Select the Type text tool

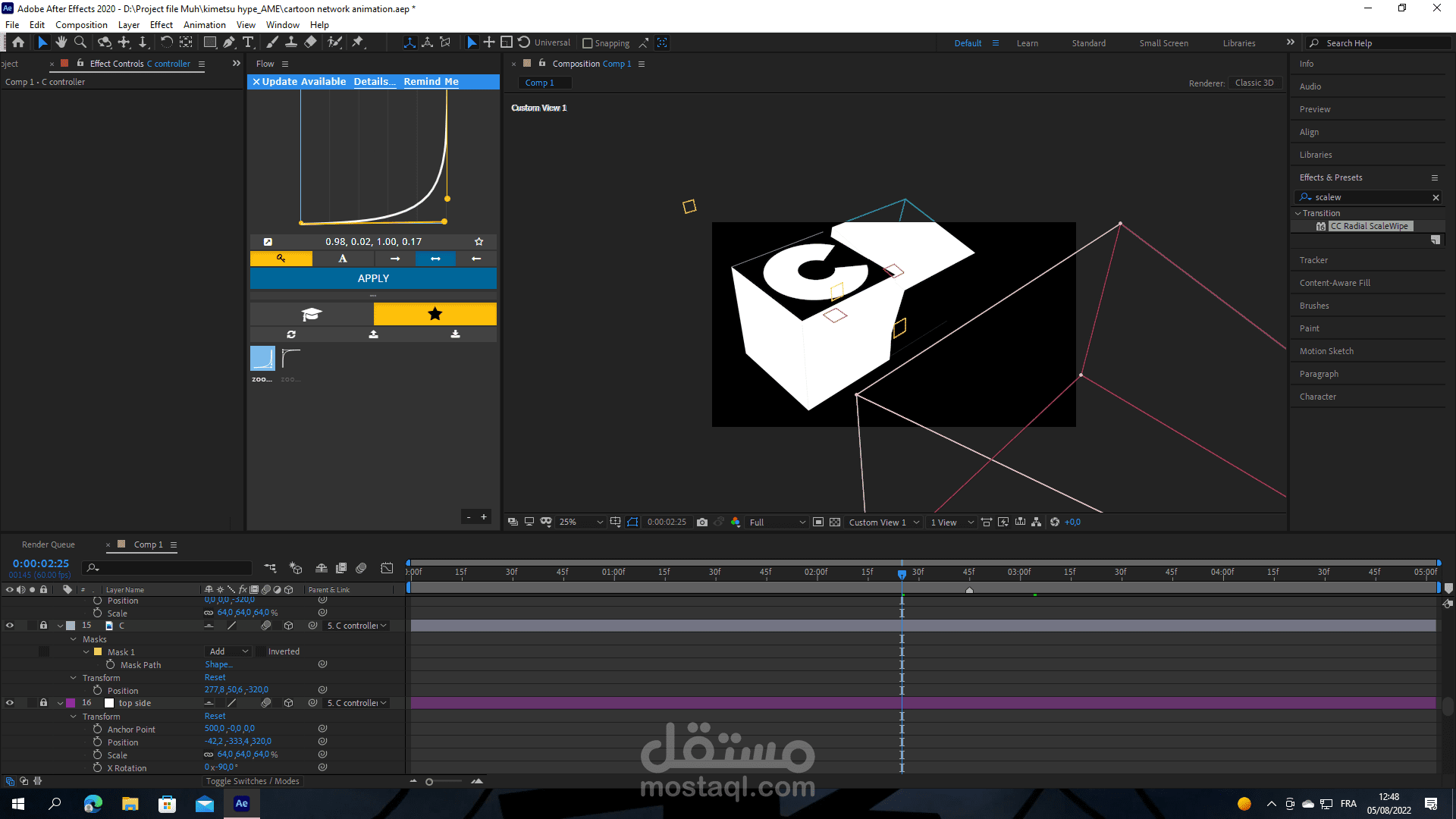click(x=248, y=42)
